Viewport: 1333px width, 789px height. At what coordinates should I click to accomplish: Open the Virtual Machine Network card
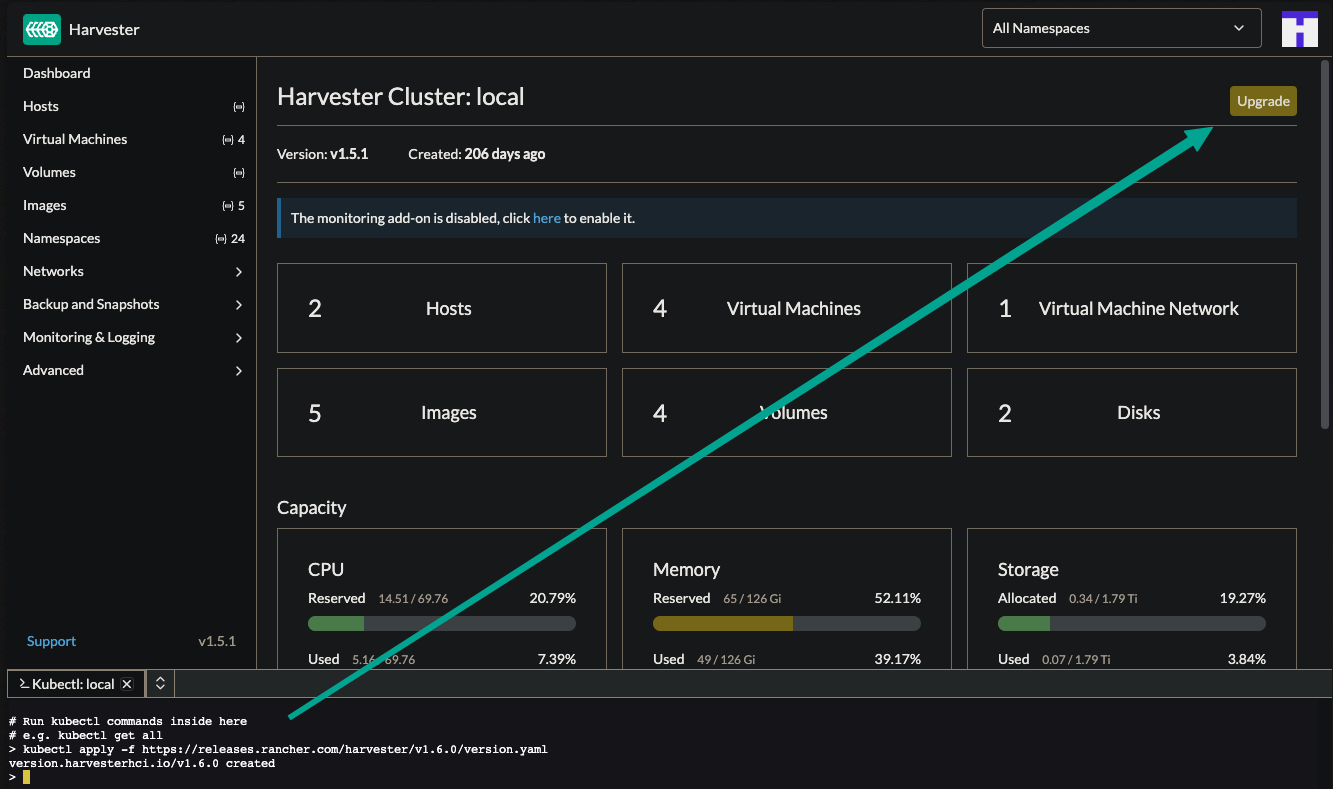(x=1132, y=308)
